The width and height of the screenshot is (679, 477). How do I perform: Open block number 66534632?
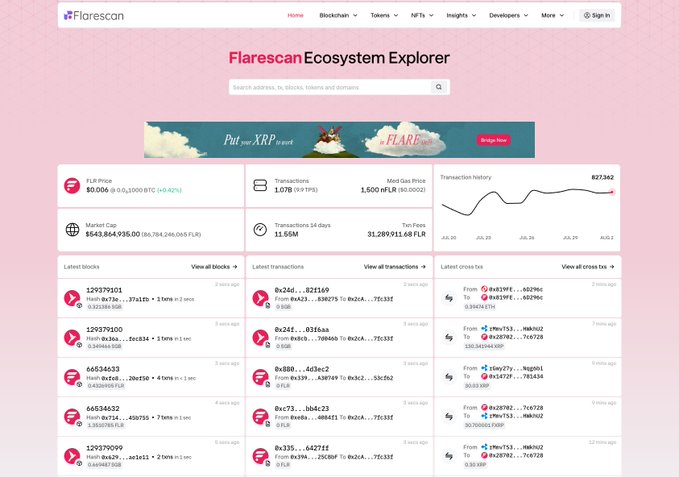point(103,409)
